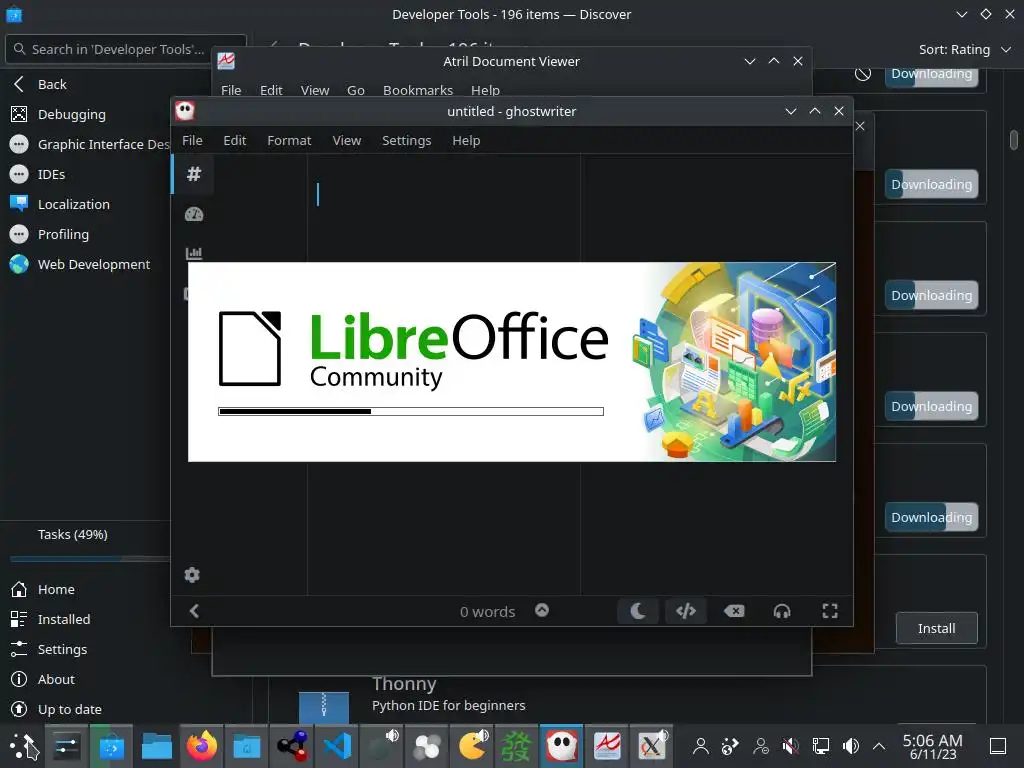This screenshot has height=768, width=1024.
Task: Toggle distraction-free focus mode headphones icon
Action: click(782, 611)
